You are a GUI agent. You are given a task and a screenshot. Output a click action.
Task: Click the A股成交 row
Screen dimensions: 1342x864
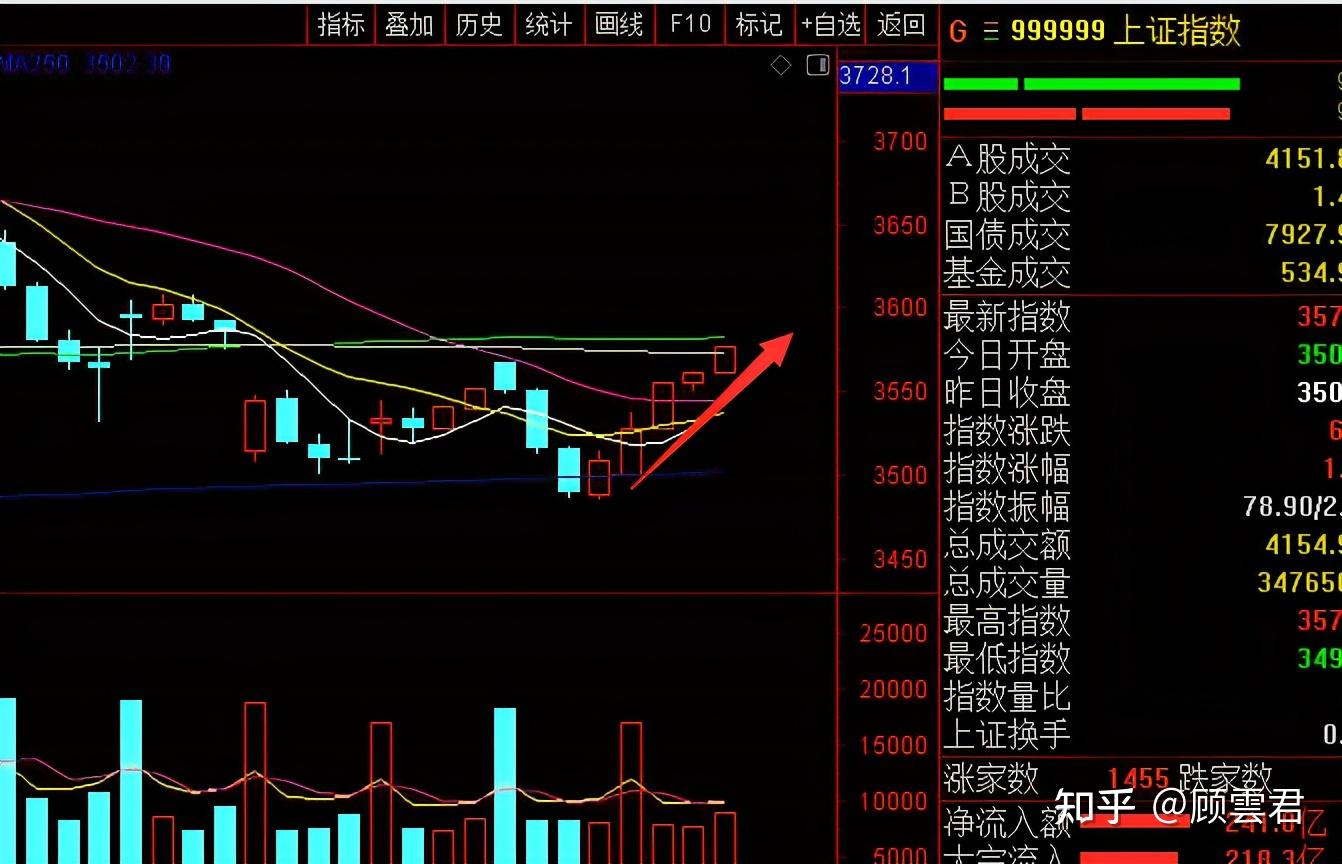coord(1142,158)
